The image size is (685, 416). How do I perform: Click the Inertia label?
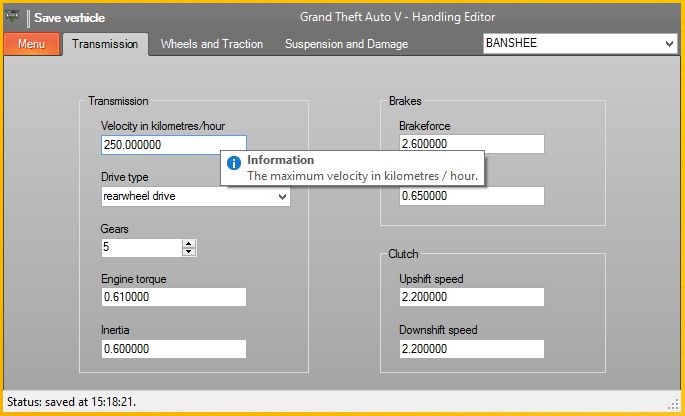coord(115,330)
